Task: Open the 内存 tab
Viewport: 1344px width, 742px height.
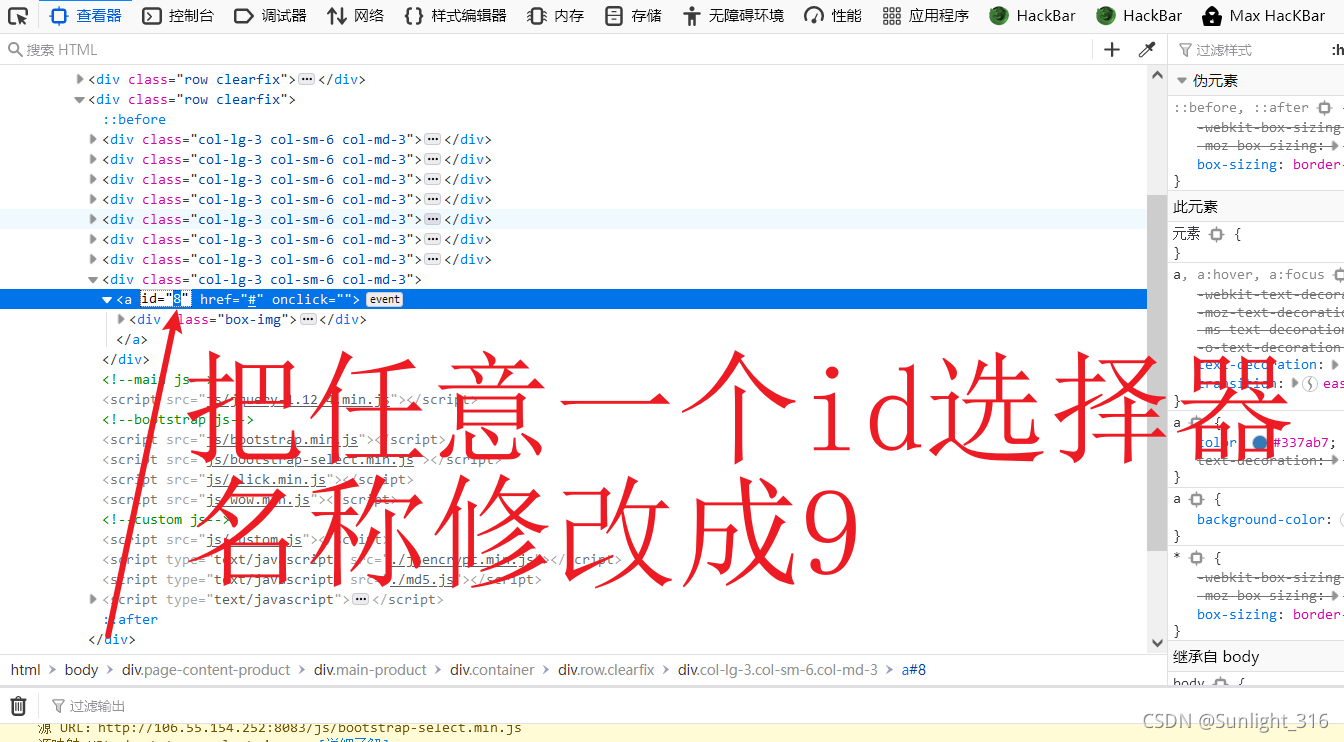Action: [555, 16]
